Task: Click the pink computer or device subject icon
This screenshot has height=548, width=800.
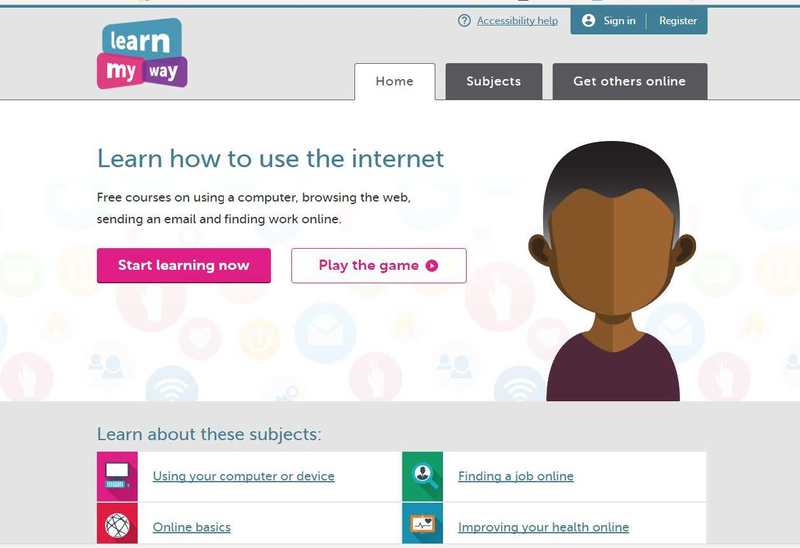Action: coord(117,476)
